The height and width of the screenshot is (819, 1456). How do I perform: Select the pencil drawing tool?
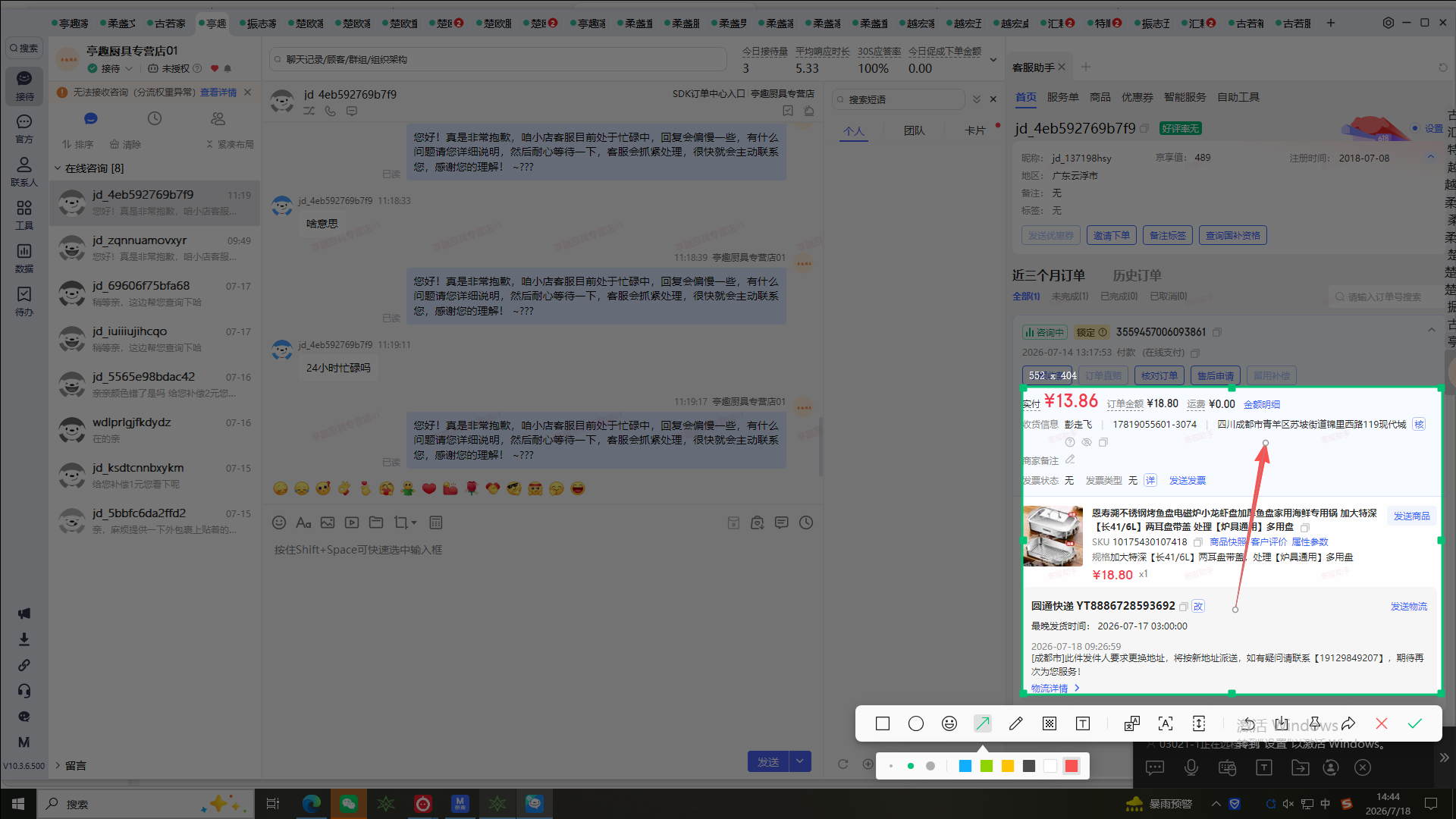[1016, 723]
